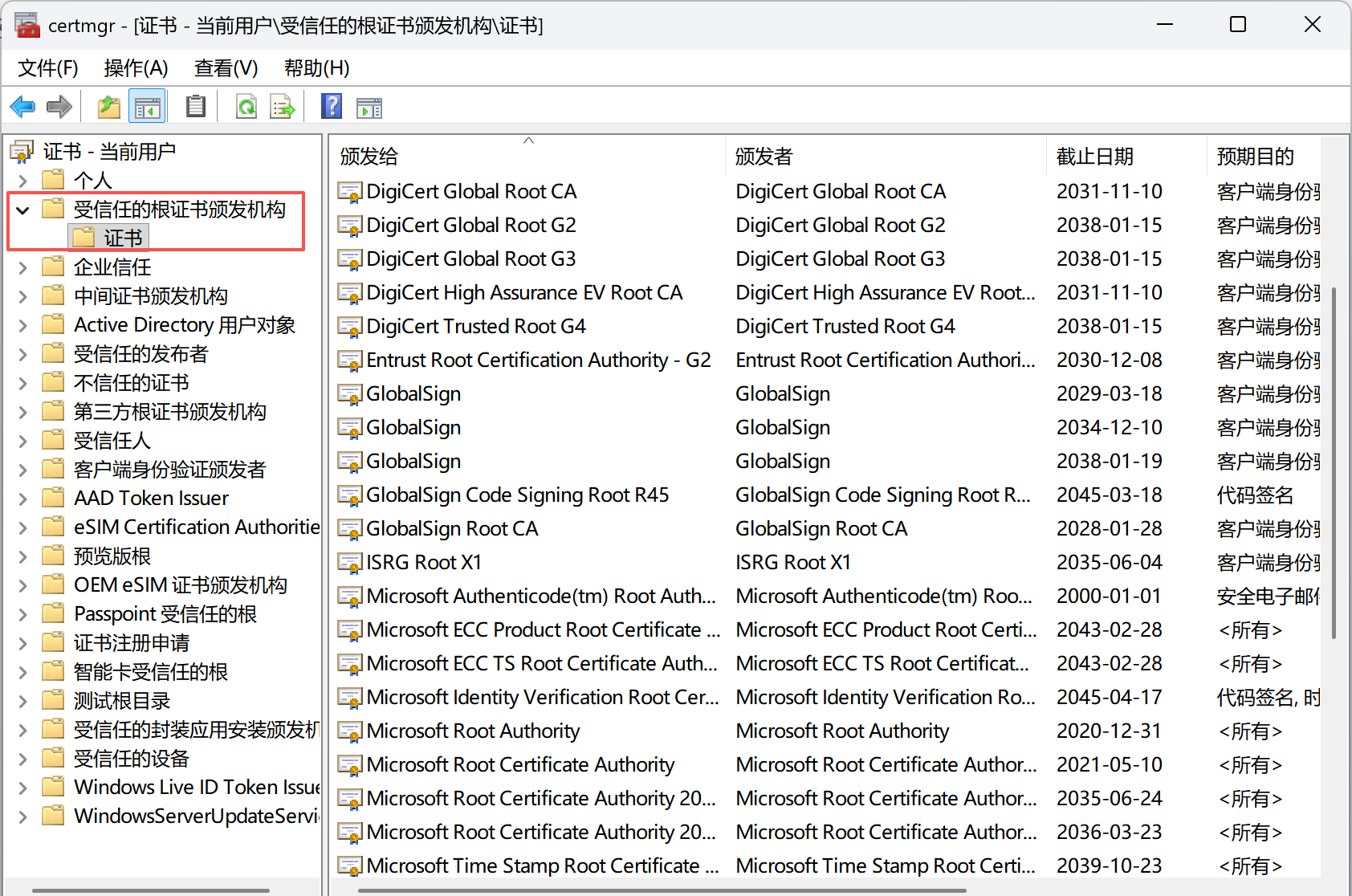The width and height of the screenshot is (1352, 896).
Task: Select Entrust Root Certification Authority - G2
Action: pyautogui.click(x=539, y=360)
